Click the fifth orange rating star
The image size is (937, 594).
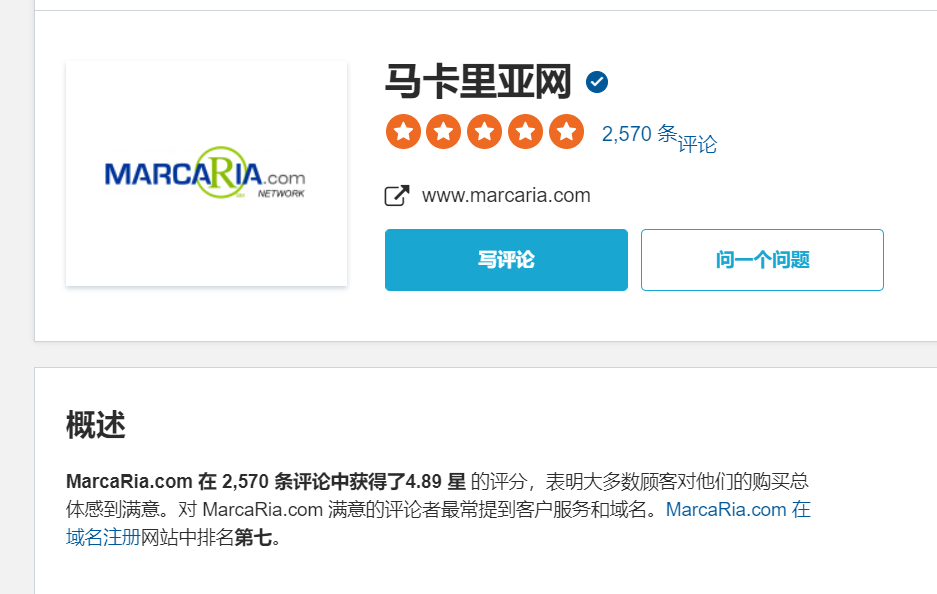[567, 131]
